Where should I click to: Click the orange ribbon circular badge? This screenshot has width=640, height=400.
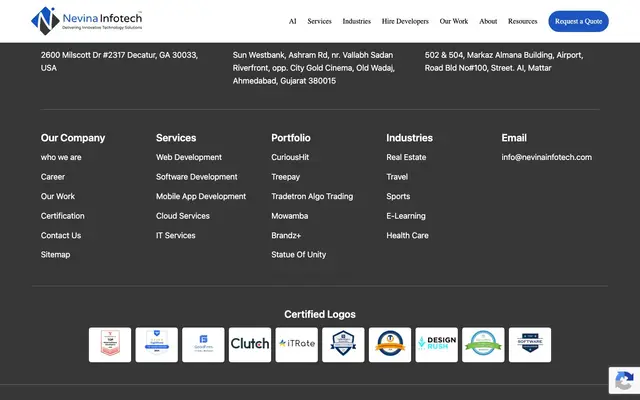390,344
